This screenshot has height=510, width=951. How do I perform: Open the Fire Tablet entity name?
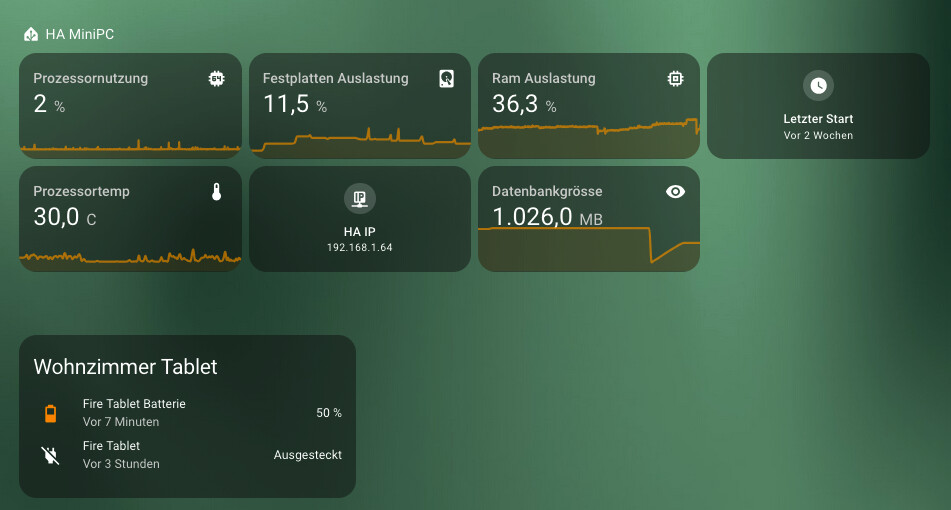111,446
